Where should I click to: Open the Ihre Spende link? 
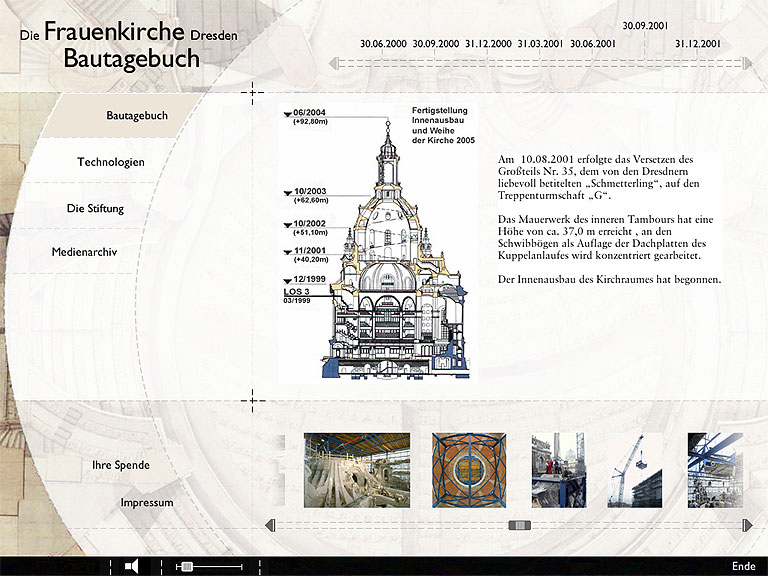pos(120,465)
